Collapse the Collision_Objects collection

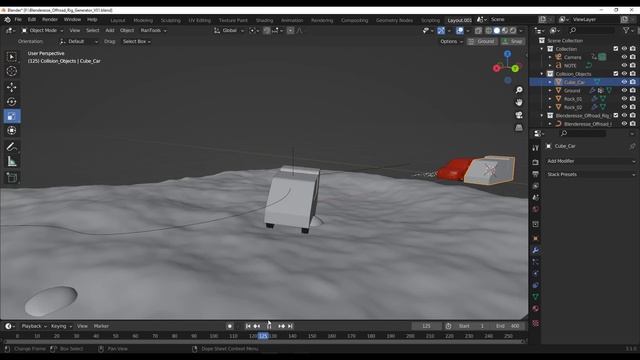point(542,74)
